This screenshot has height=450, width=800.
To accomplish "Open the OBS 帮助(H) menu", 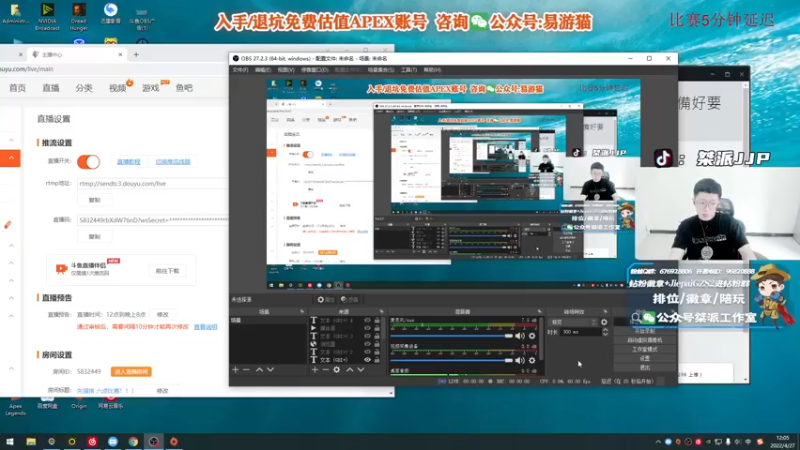I will click(432, 70).
